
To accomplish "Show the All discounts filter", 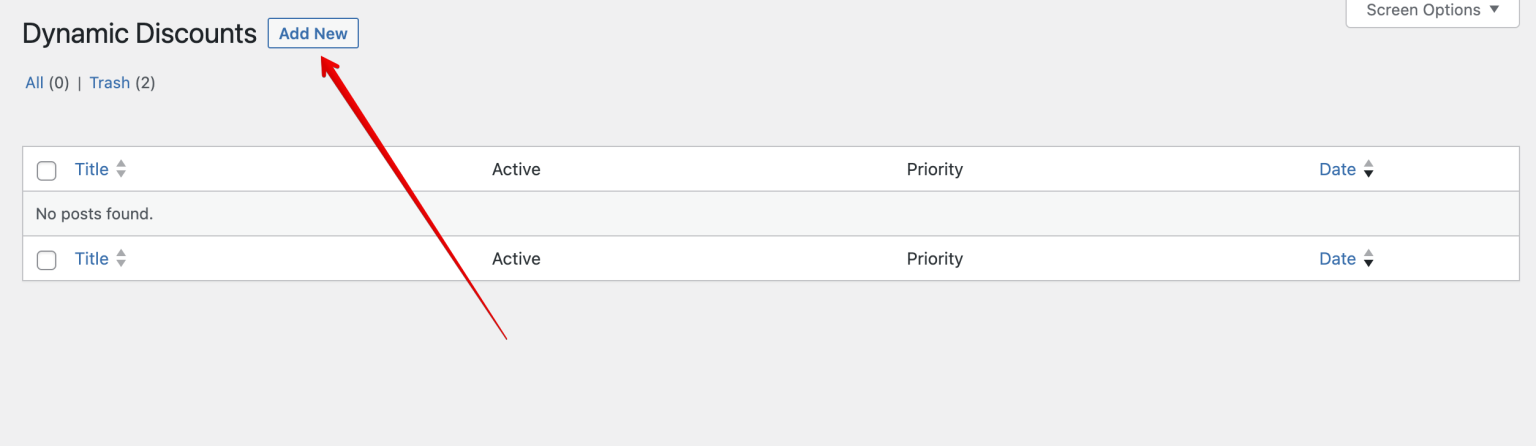I will [x=34, y=83].
